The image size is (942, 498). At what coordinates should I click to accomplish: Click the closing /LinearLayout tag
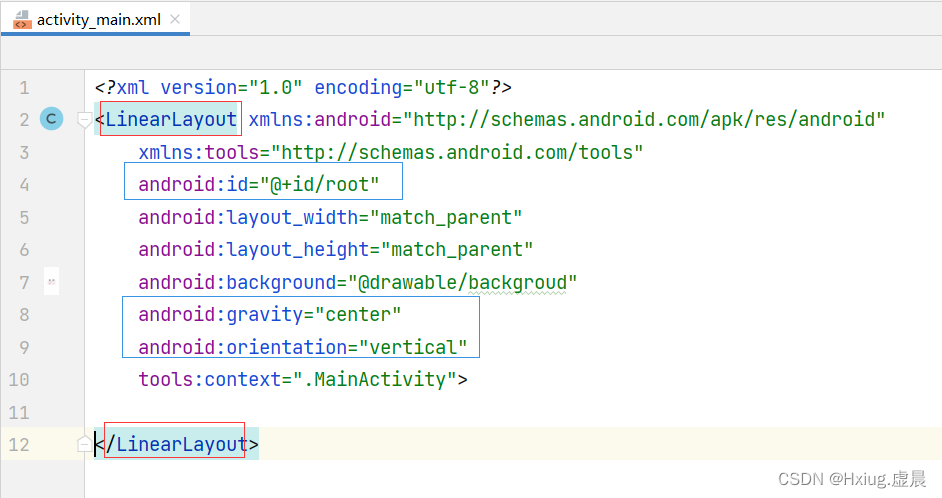pyautogui.click(x=177, y=444)
